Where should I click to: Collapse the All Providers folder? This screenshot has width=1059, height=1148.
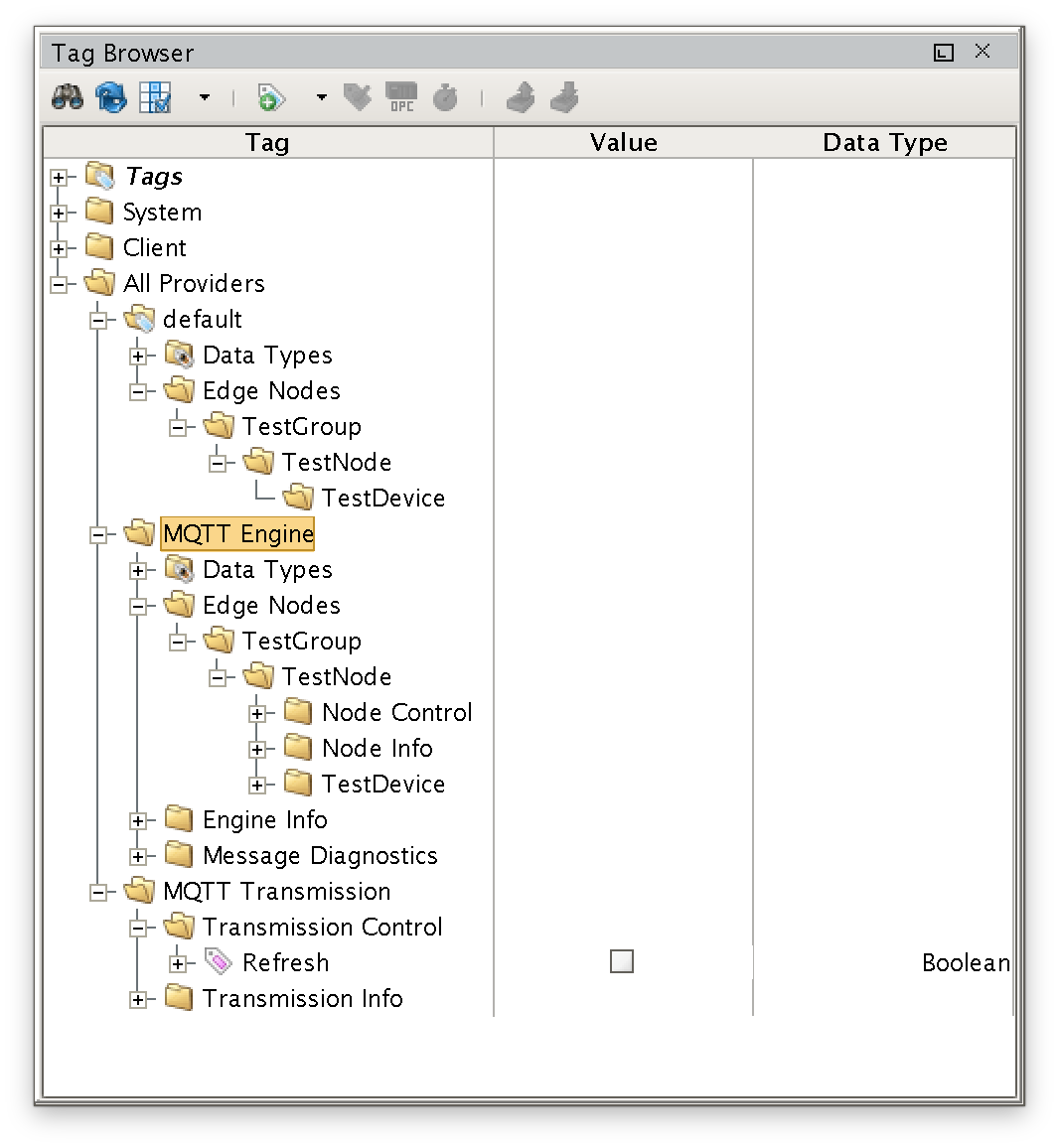point(59,284)
